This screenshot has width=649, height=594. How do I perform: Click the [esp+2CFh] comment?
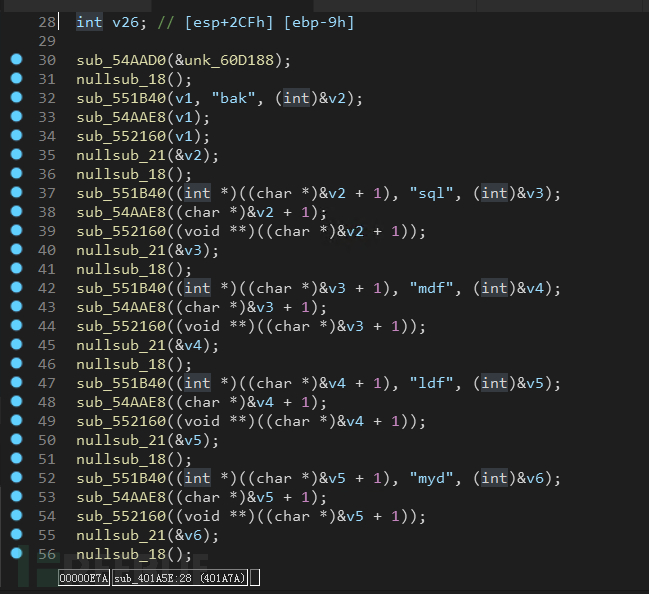click(x=229, y=22)
